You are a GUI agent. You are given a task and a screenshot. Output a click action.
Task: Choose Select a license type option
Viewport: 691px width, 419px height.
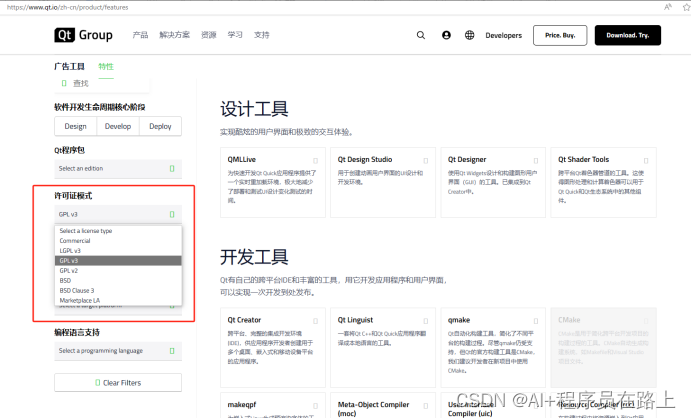[118, 231]
